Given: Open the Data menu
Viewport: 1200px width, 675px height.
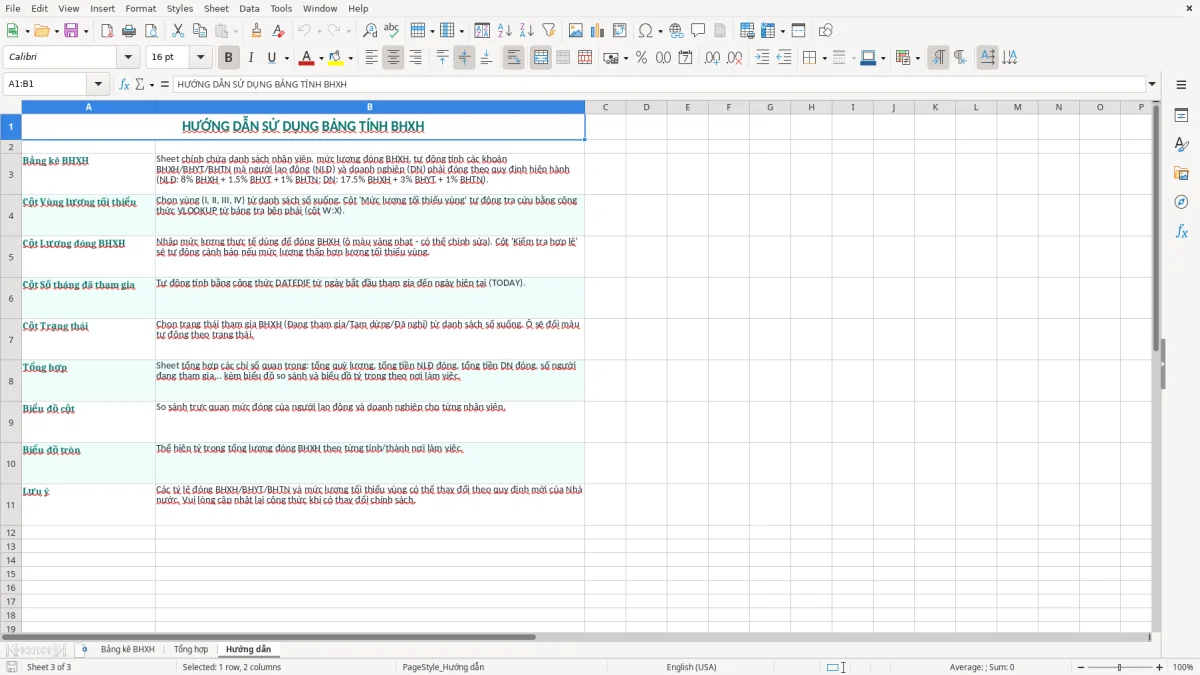Looking at the screenshot, I should tap(249, 8).
